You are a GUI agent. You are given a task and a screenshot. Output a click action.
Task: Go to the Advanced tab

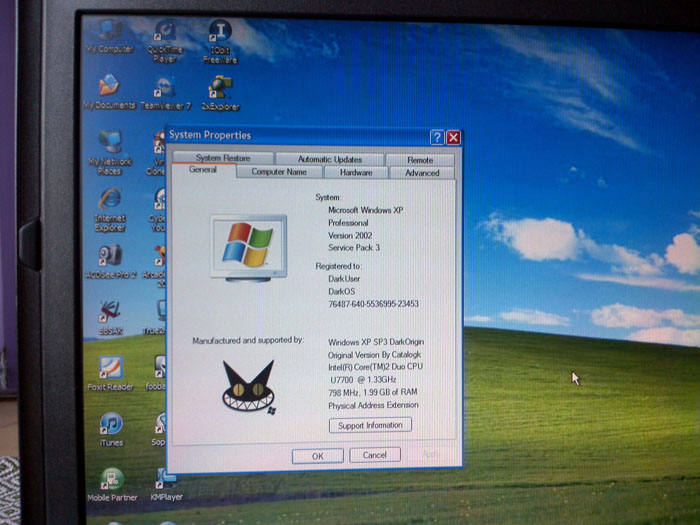tap(422, 172)
